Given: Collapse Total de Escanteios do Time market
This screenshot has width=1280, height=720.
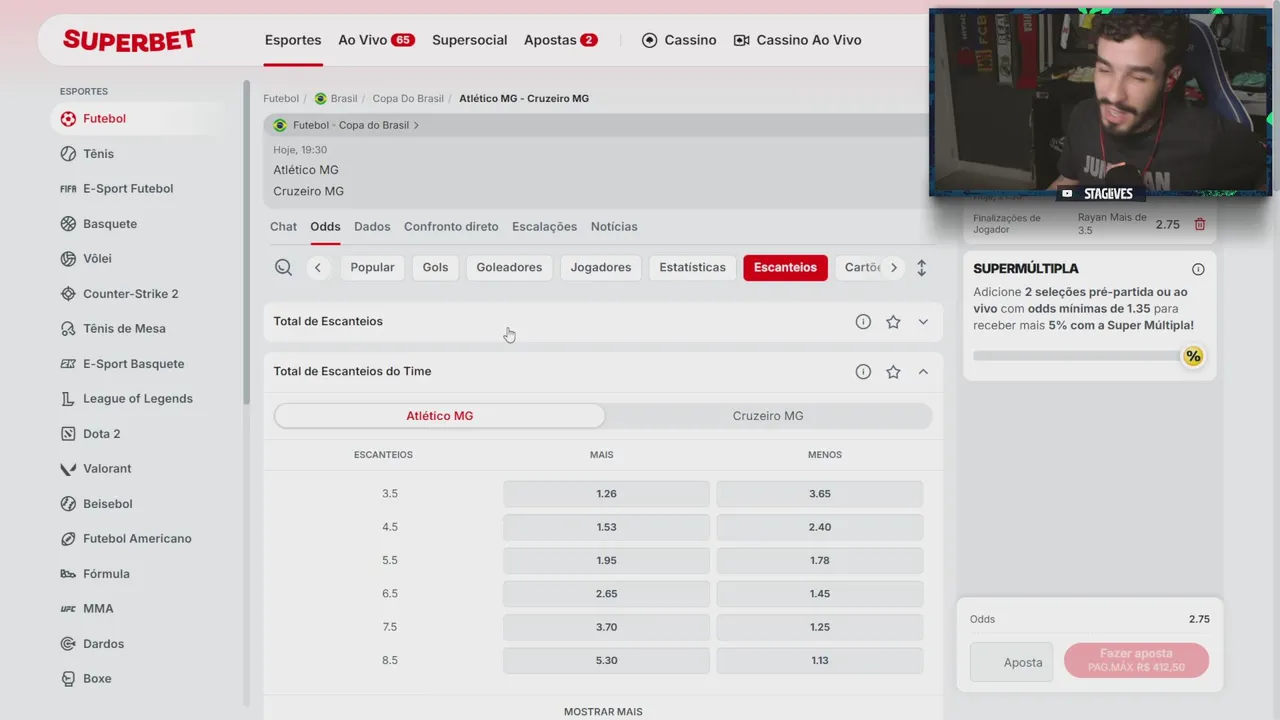Looking at the screenshot, I should [923, 372].
